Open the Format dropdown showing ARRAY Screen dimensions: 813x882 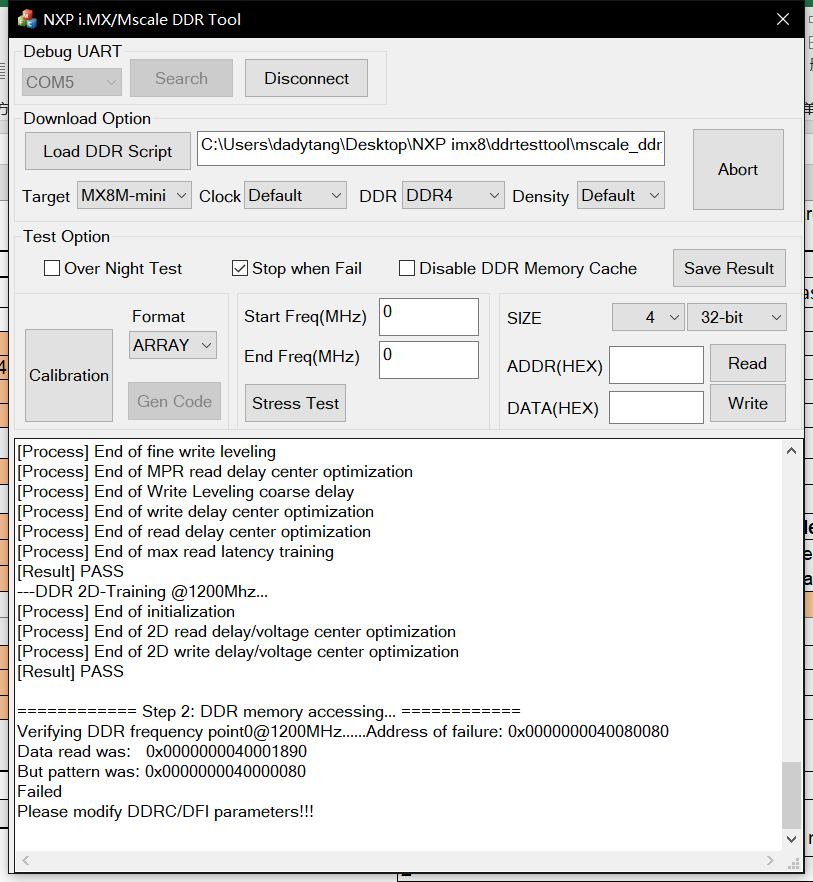pos(174,345)
